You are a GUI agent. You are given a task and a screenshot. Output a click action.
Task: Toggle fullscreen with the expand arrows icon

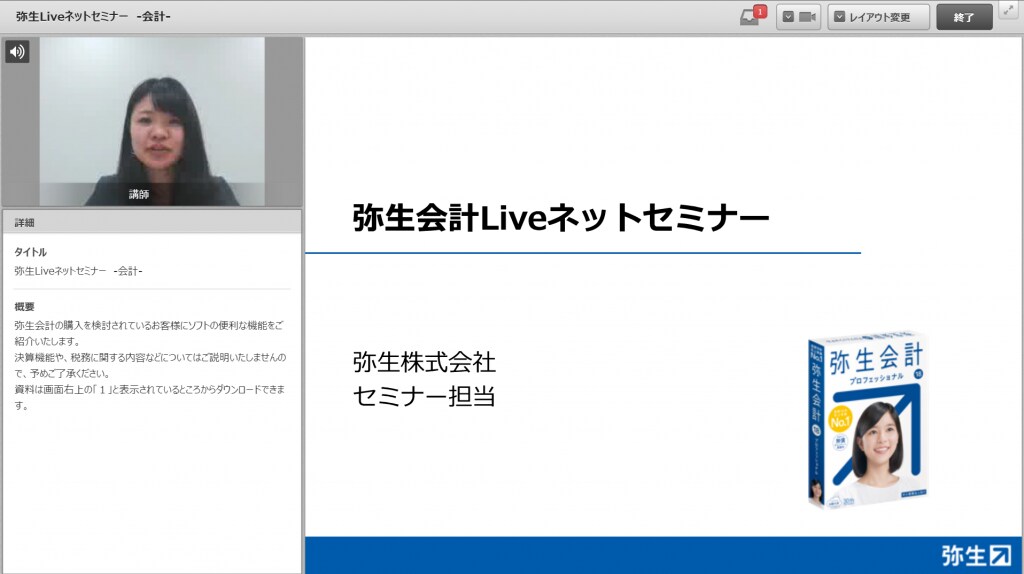(x=1009, y=9)
